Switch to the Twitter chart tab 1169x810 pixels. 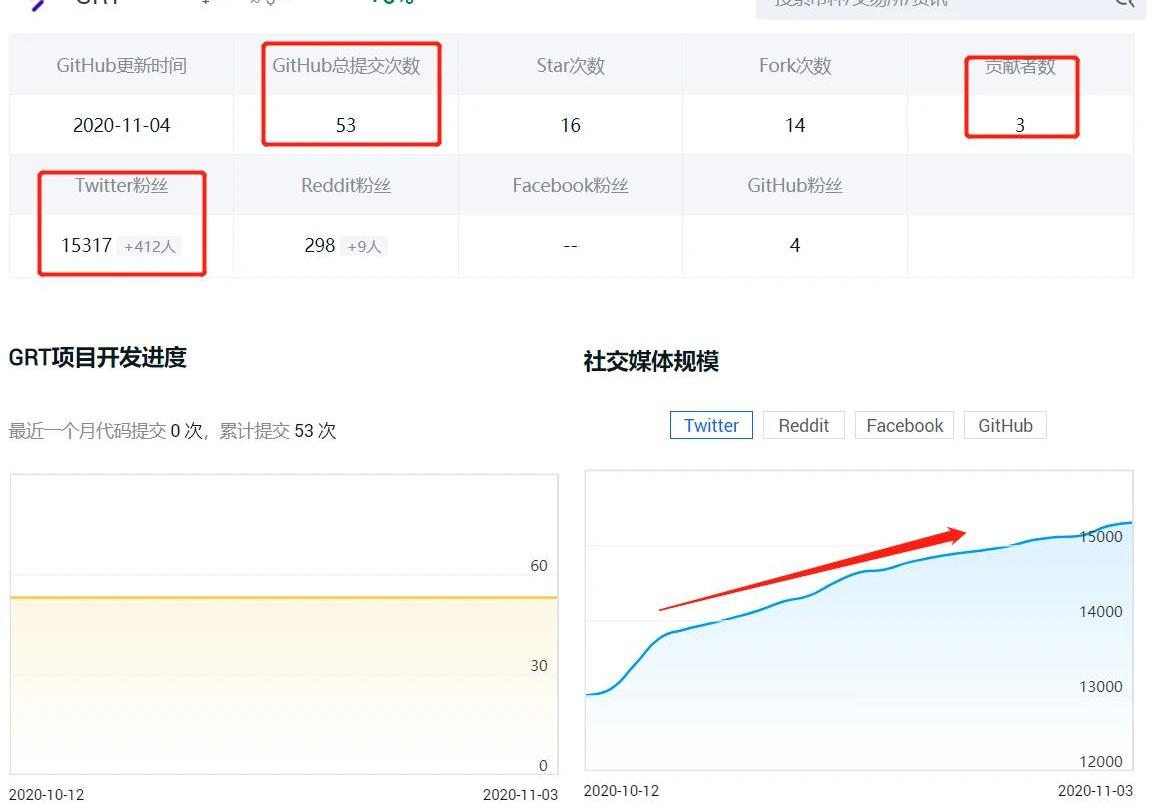[711, 425]
